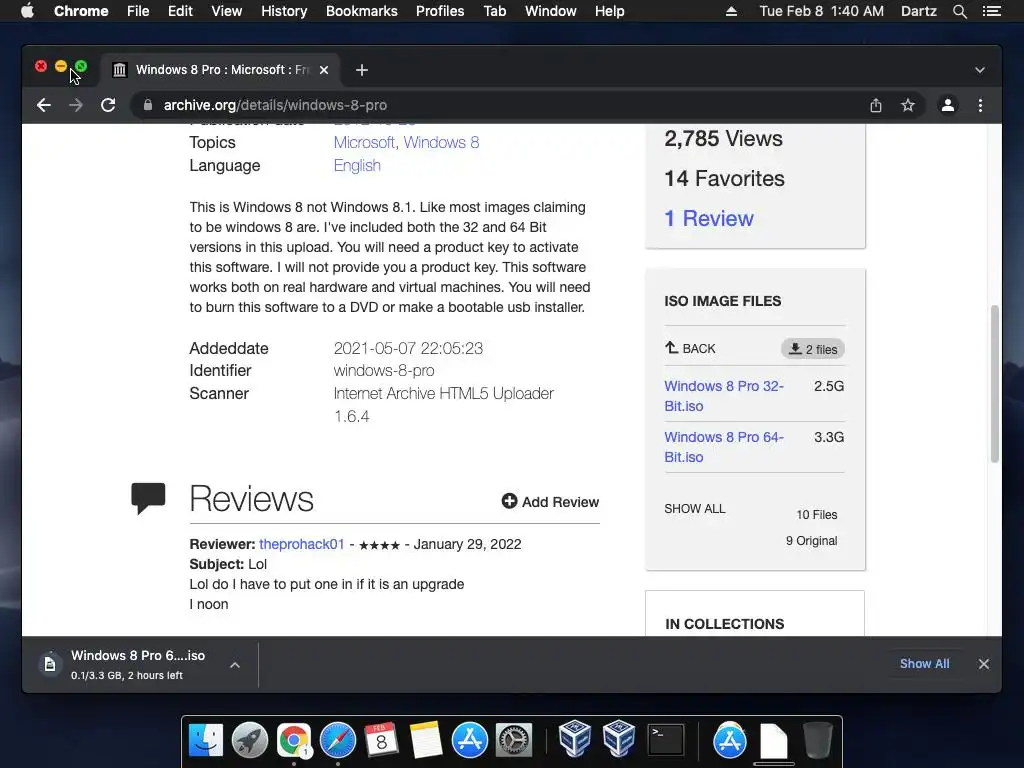Image resolution: width=1024 pixels, height=768 pixels.
Task: Close the Windows 8 Pro tab
Action: pyautogui.click(x=324, y=70)
